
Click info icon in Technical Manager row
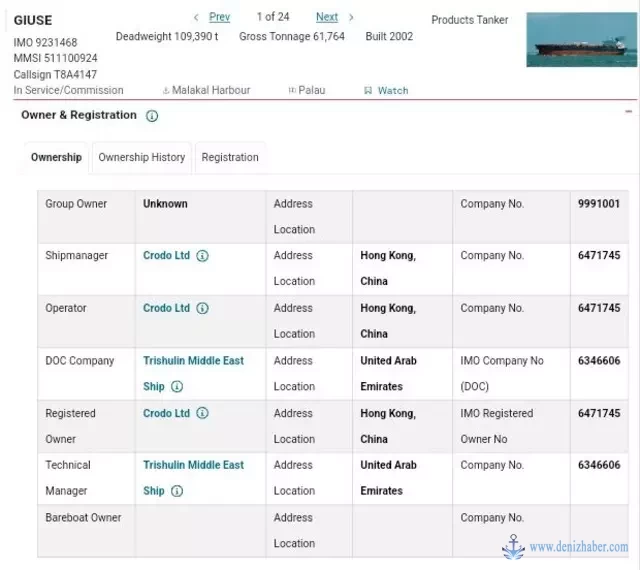(x=177, y=491)
